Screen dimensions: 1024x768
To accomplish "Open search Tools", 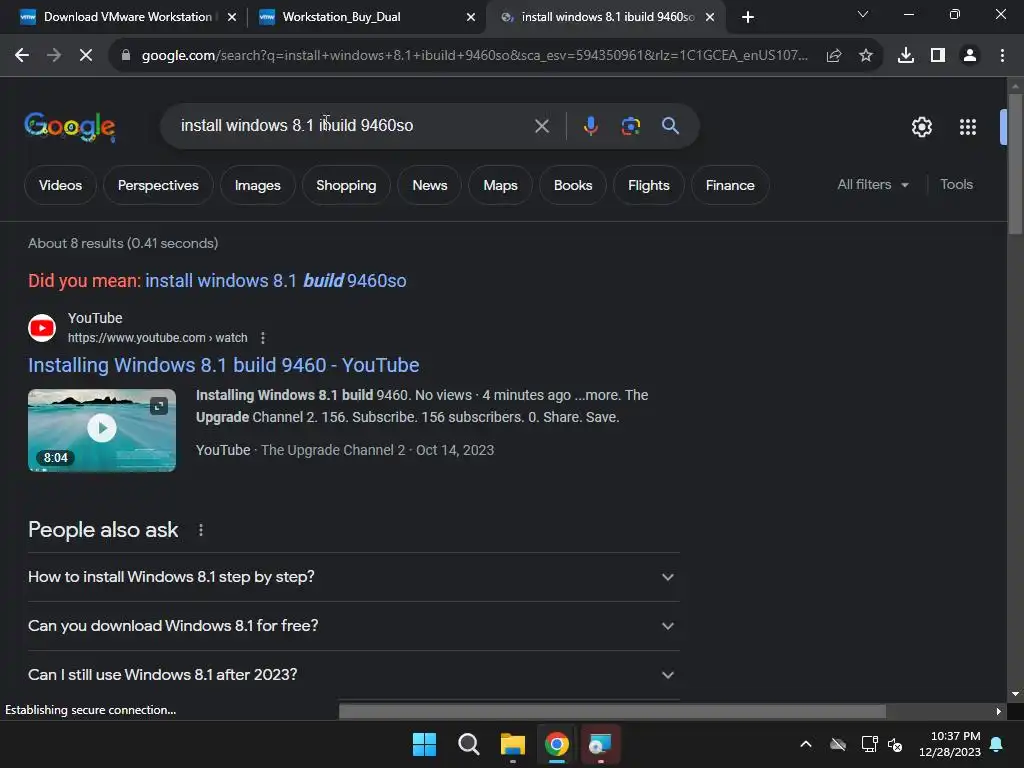I will (x=956, y=185).
